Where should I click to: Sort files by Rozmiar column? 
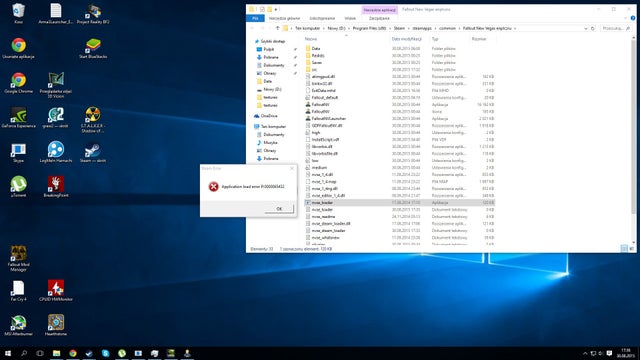(x=479, y=39)
